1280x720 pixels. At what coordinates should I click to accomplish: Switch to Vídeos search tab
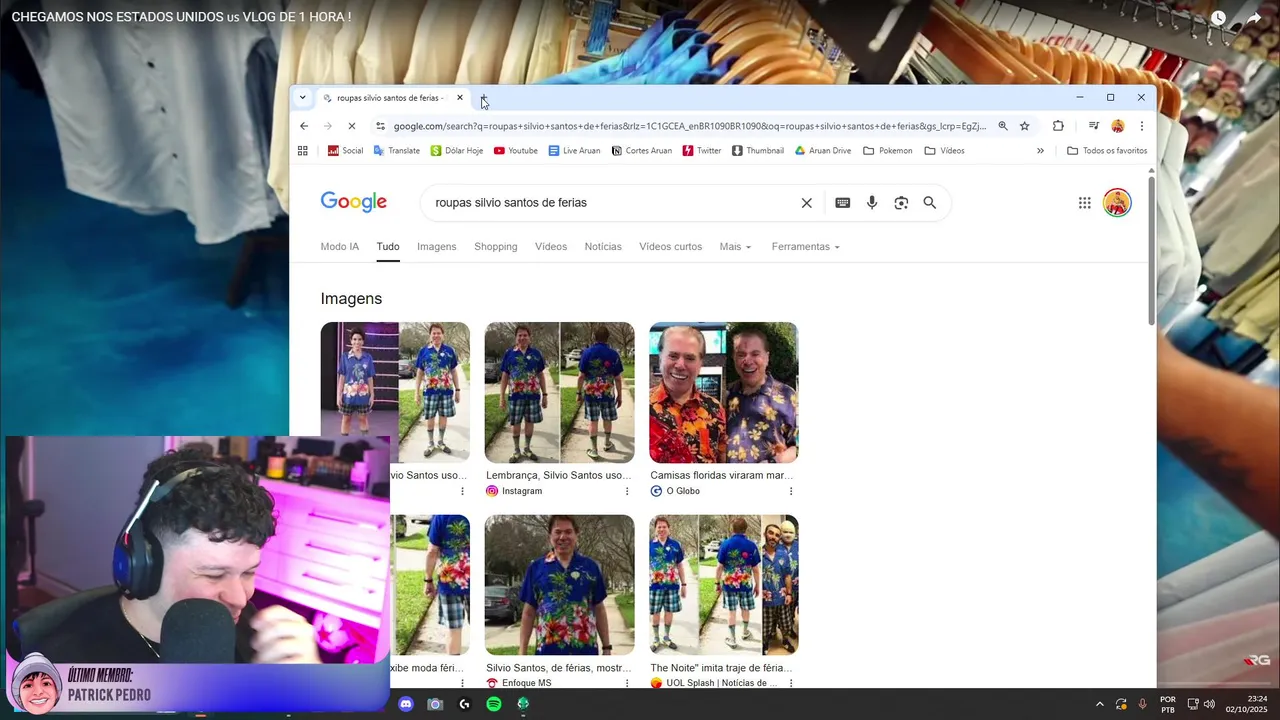click(x=551, y=247)
